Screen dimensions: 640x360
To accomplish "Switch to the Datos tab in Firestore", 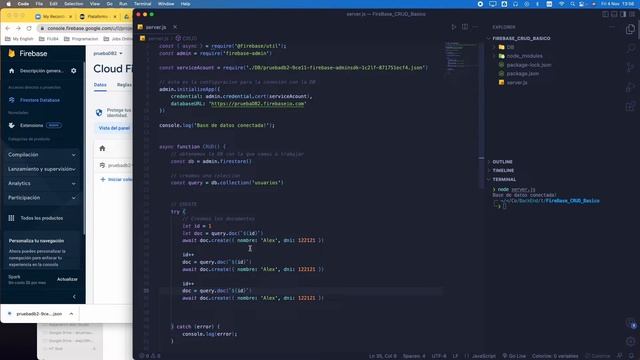I will (x=100, y=85).
